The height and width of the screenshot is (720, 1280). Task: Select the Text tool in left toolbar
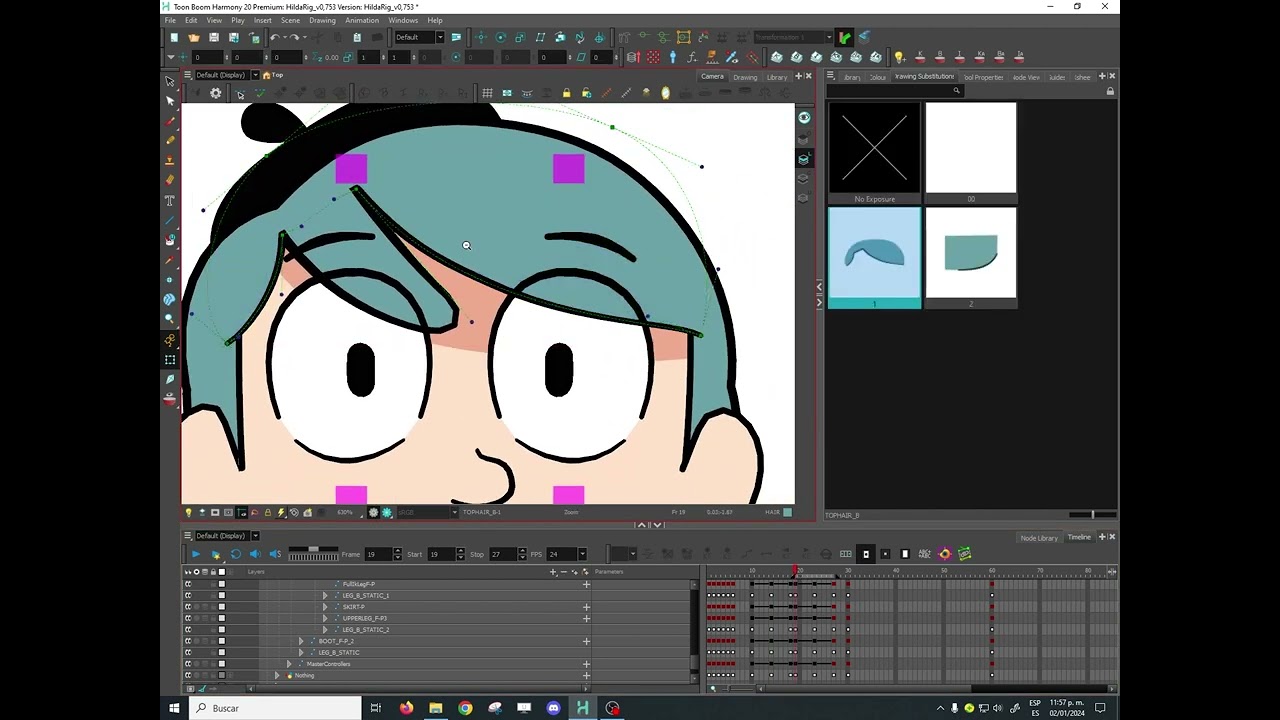(170, 200)
